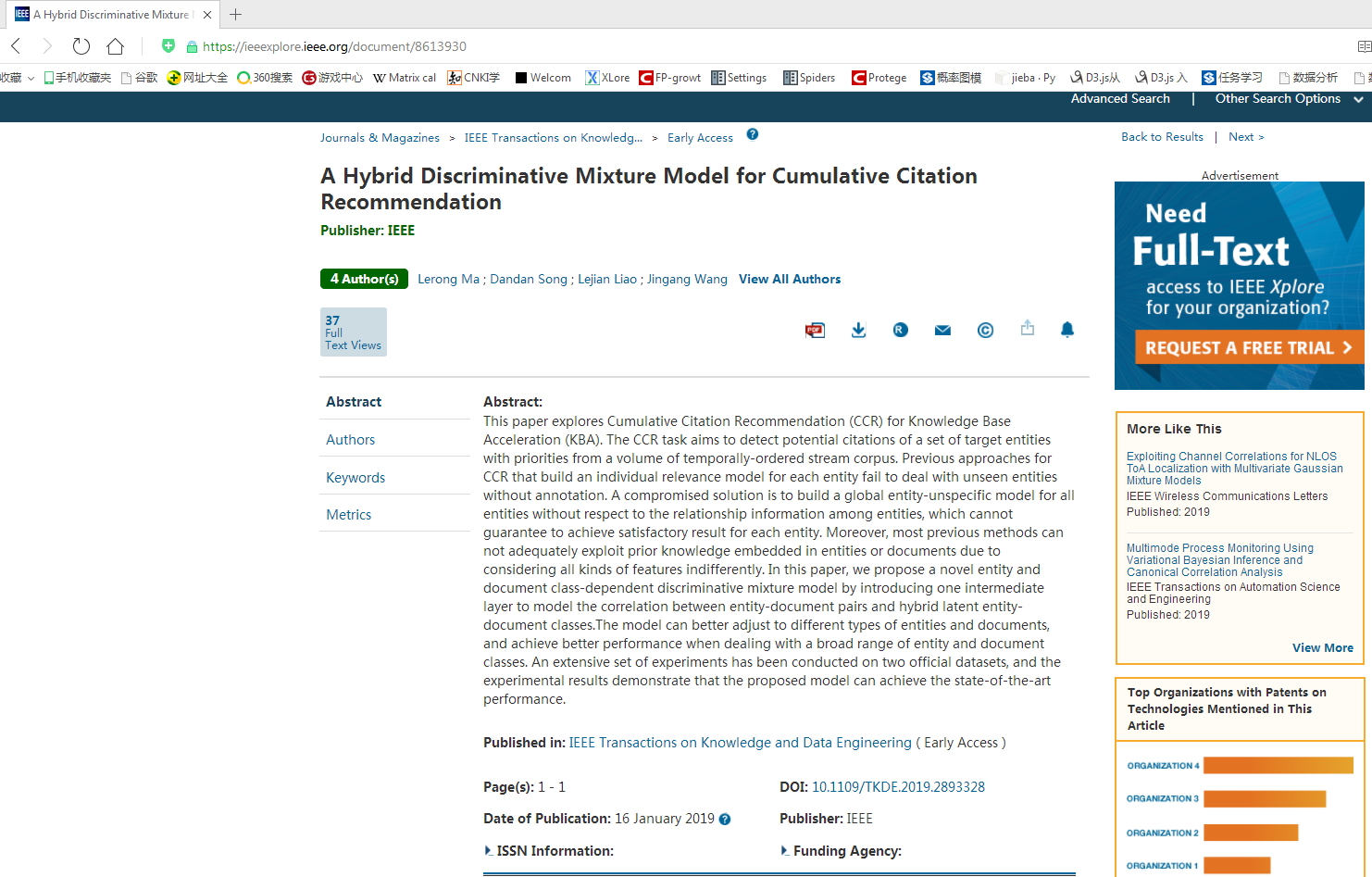Click the email envelope icon

pos(942,331)
